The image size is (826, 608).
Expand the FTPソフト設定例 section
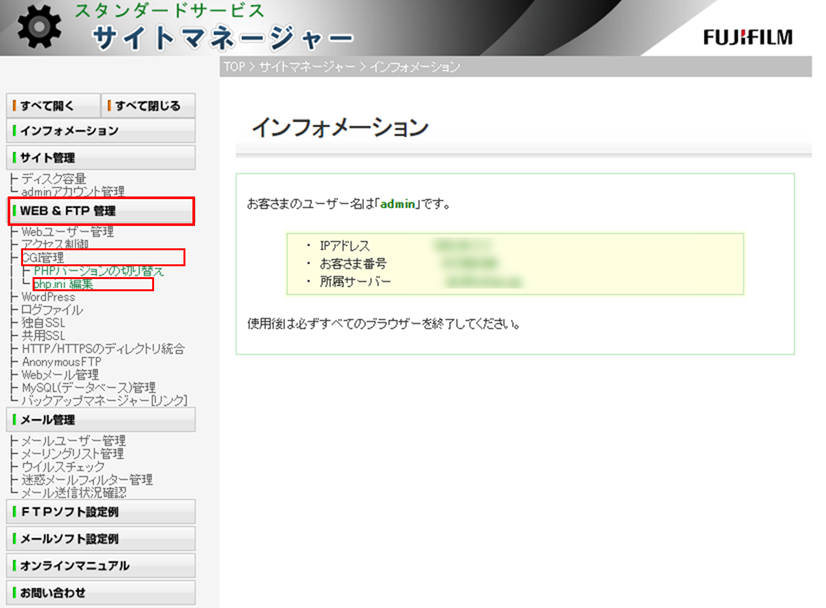[x=100, y=512]
